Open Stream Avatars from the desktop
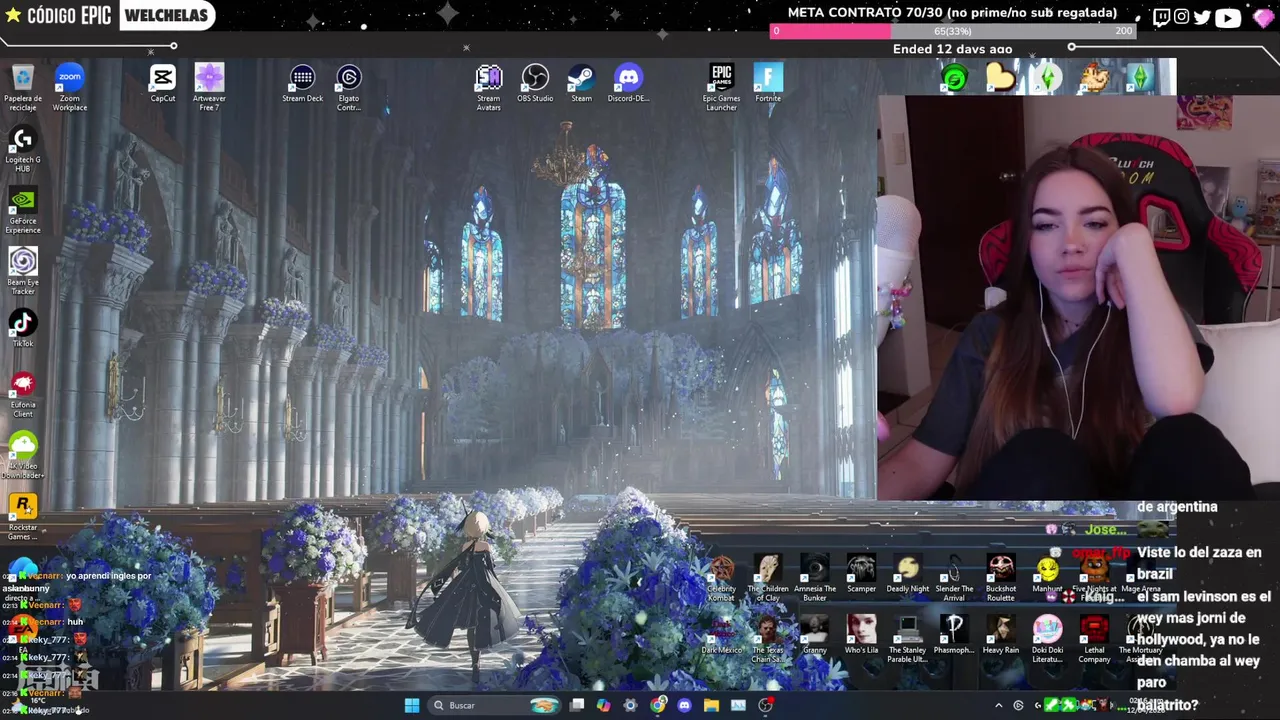Image resolution: width=1280 pixels, height=720 pixels. pos(488,87)
